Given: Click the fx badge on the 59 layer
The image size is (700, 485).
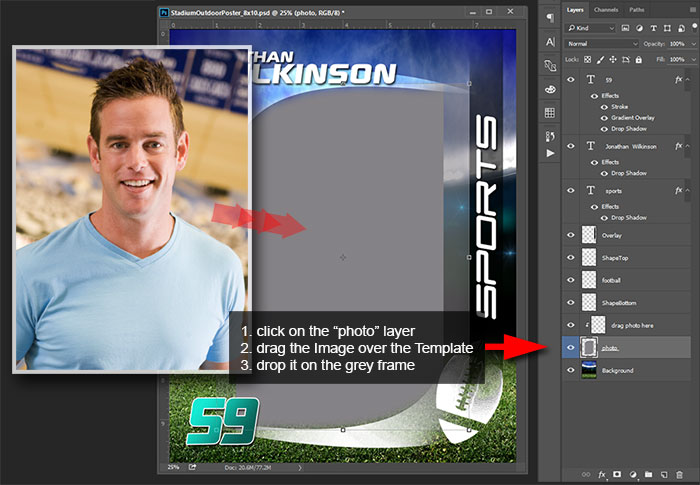Looking at the screenshot, I should point(678,79).
